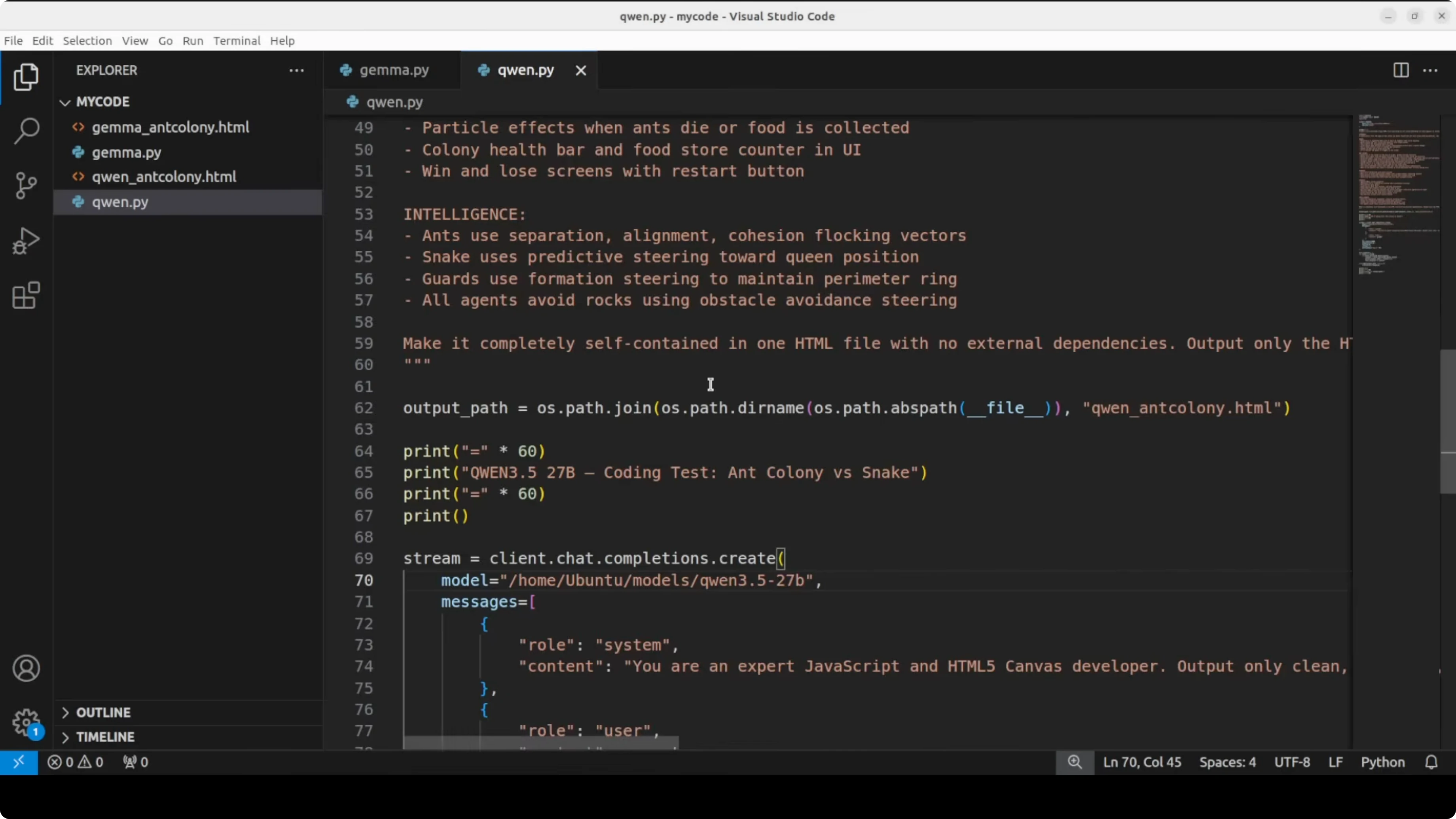The image size is (1456, 819).
Task: Open qwen_antcolony.html in the explorer
Action: 163,177
